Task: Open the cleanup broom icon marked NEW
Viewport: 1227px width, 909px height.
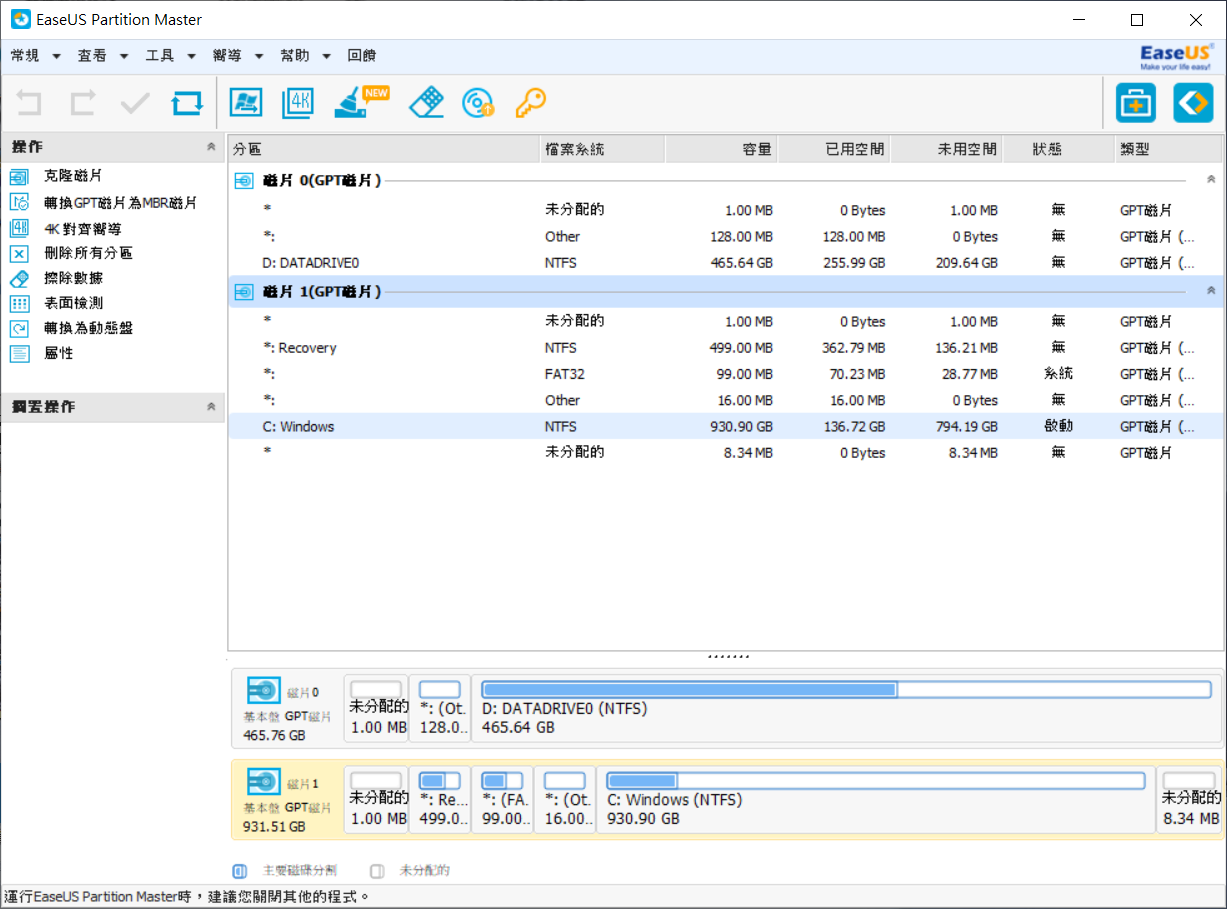Action: [361, 102]
